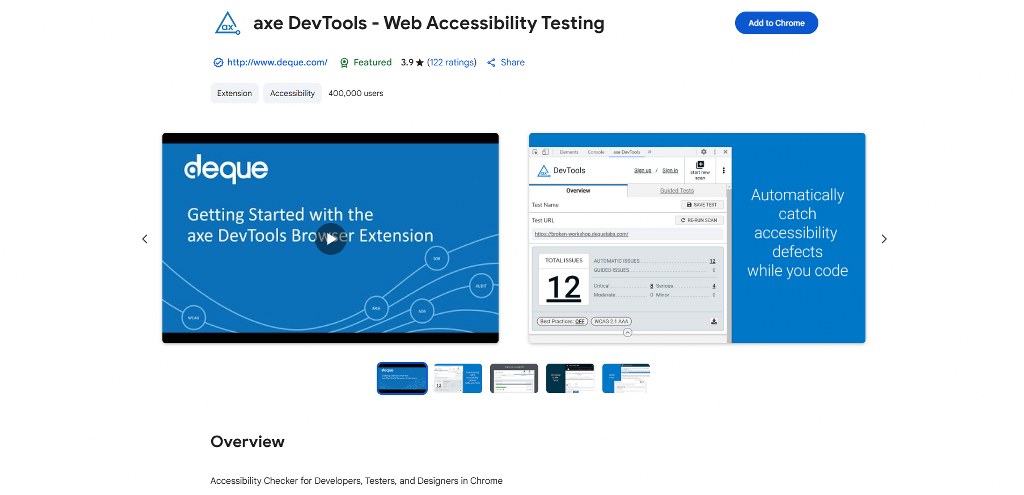This screenshot has width=1024, height=495.
Task: Click the star rating icon
Action: pyautogui.click(x=420, y=63)
